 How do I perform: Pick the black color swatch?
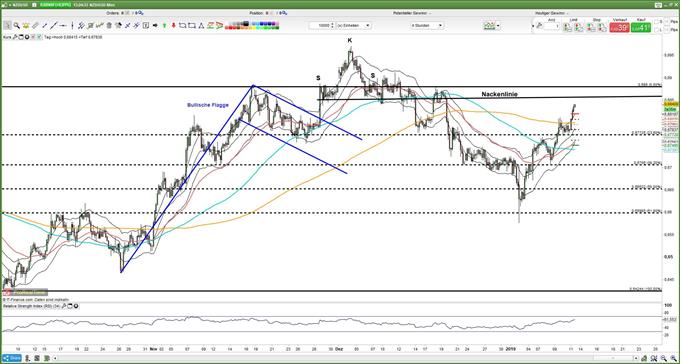[246, 23]
